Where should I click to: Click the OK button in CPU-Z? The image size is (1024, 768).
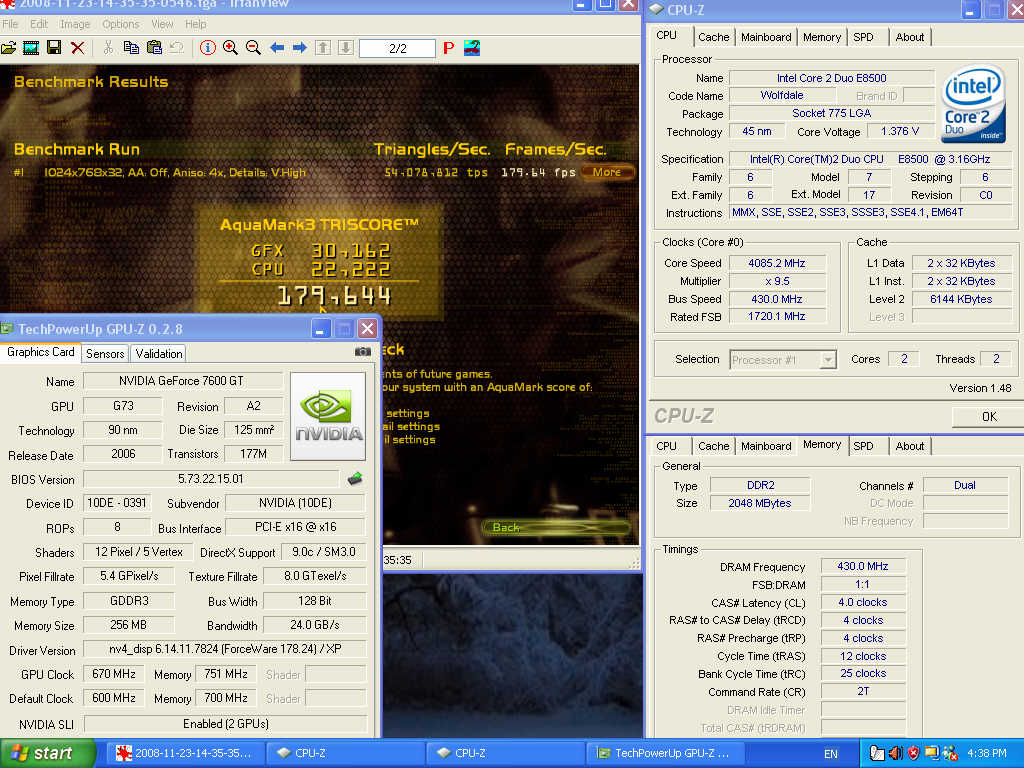[989, 417]
